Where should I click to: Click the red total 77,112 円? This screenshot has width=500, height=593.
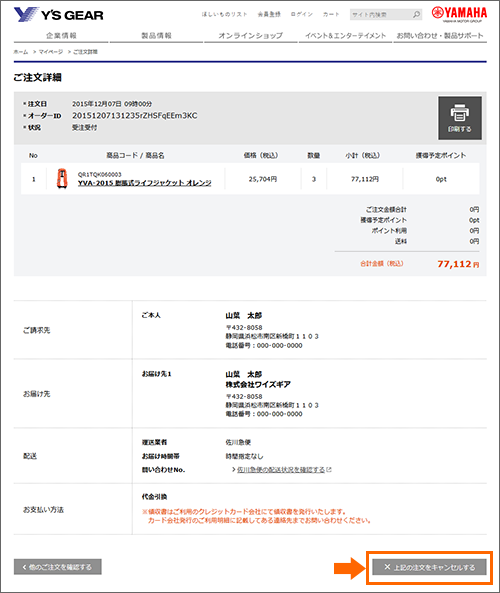click(x=458, y=264)
